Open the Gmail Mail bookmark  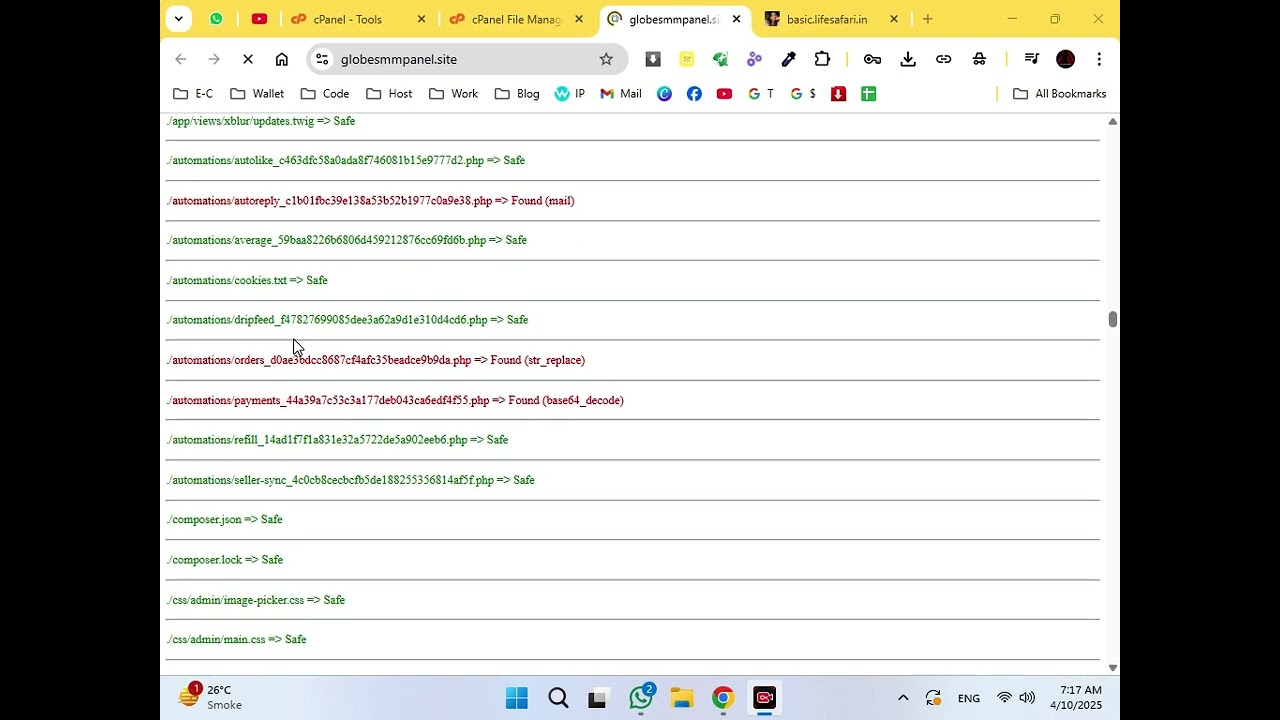621,94
